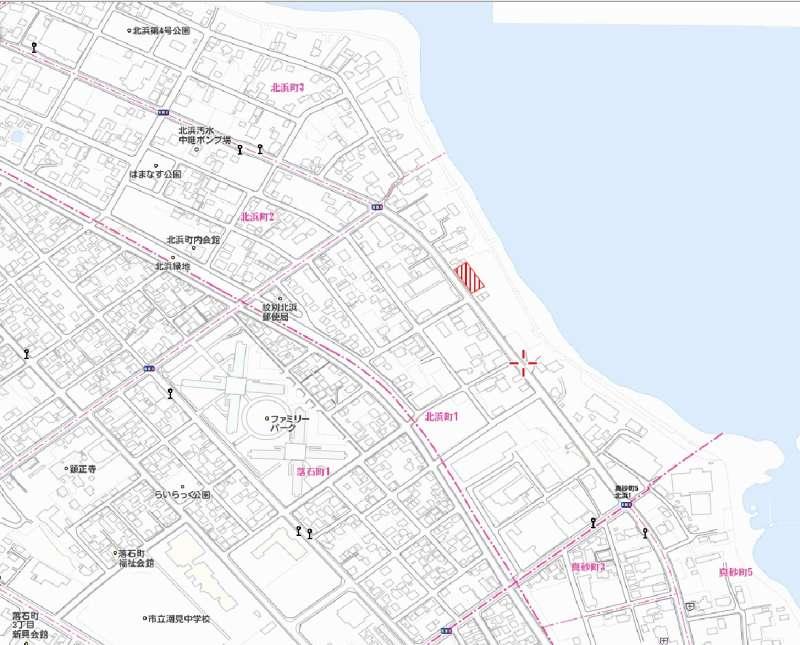Select the 紋別北浜郵便局 post office label
Image resolution: width=800 pixels, height=645 pixels.
tap(275, 312)
